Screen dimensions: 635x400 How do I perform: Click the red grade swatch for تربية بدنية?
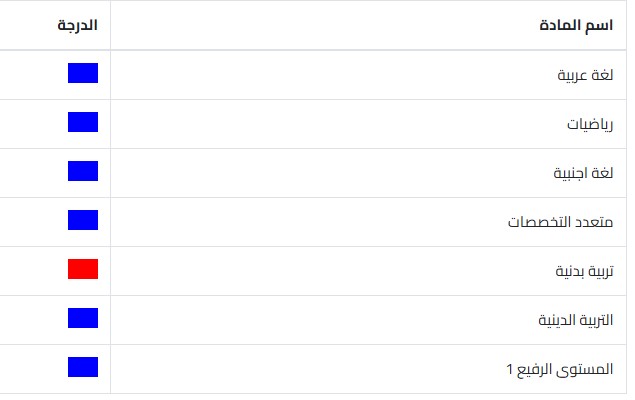coord(83,269)
